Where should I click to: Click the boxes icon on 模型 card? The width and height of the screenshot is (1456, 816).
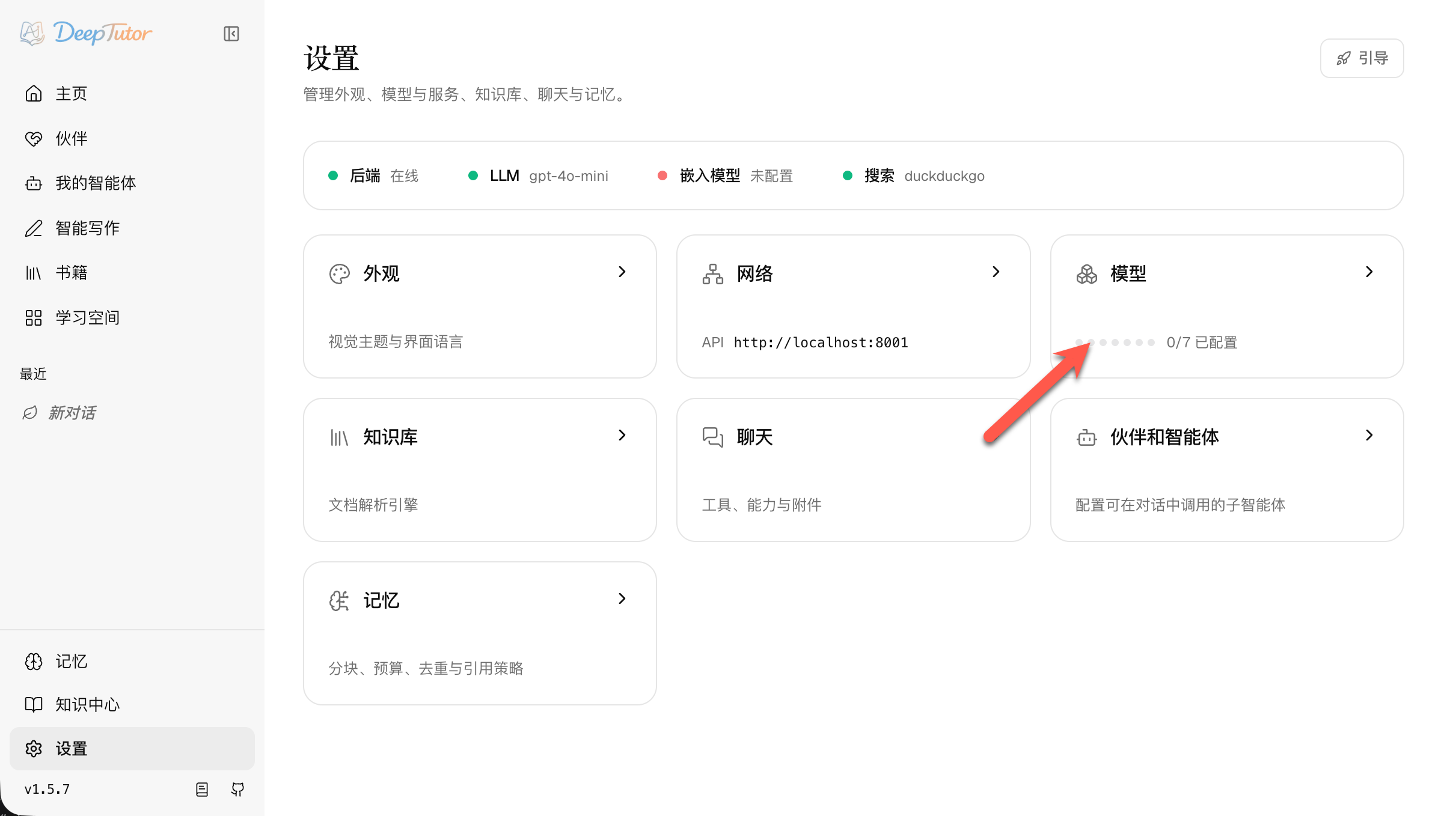click(1087, 274)
